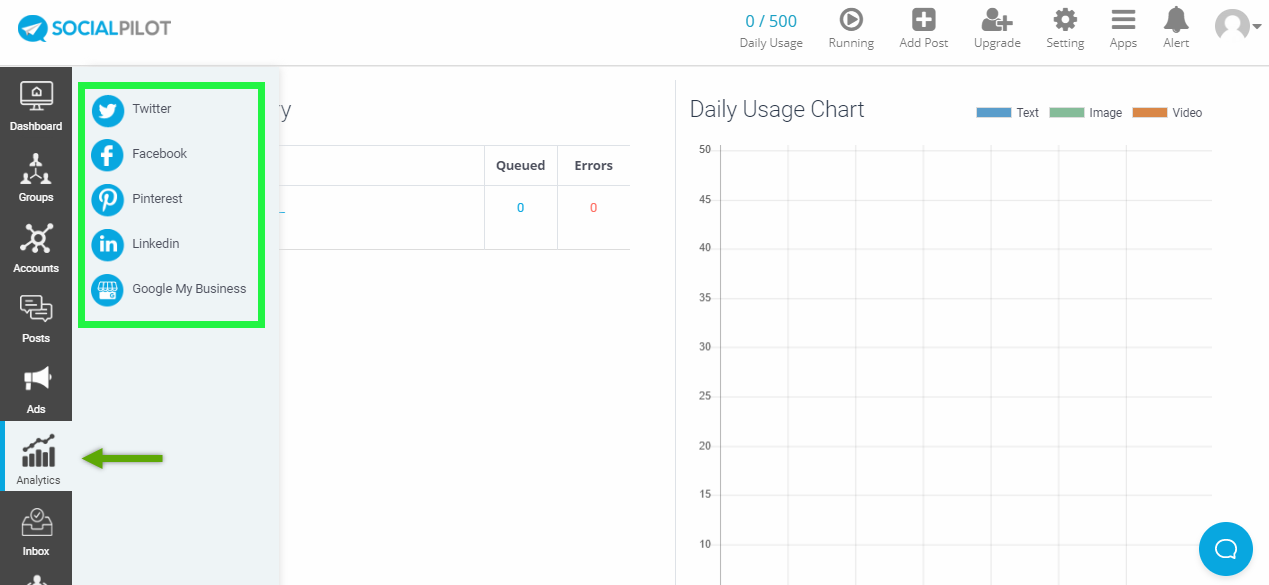
Task: Select the Analytics sidebar icon
Action: (x=36, y=458)
